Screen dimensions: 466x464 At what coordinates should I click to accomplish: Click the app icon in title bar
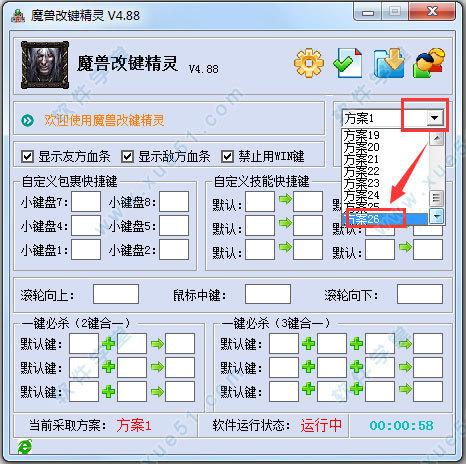pyautogui.click(x=18, y=16)
